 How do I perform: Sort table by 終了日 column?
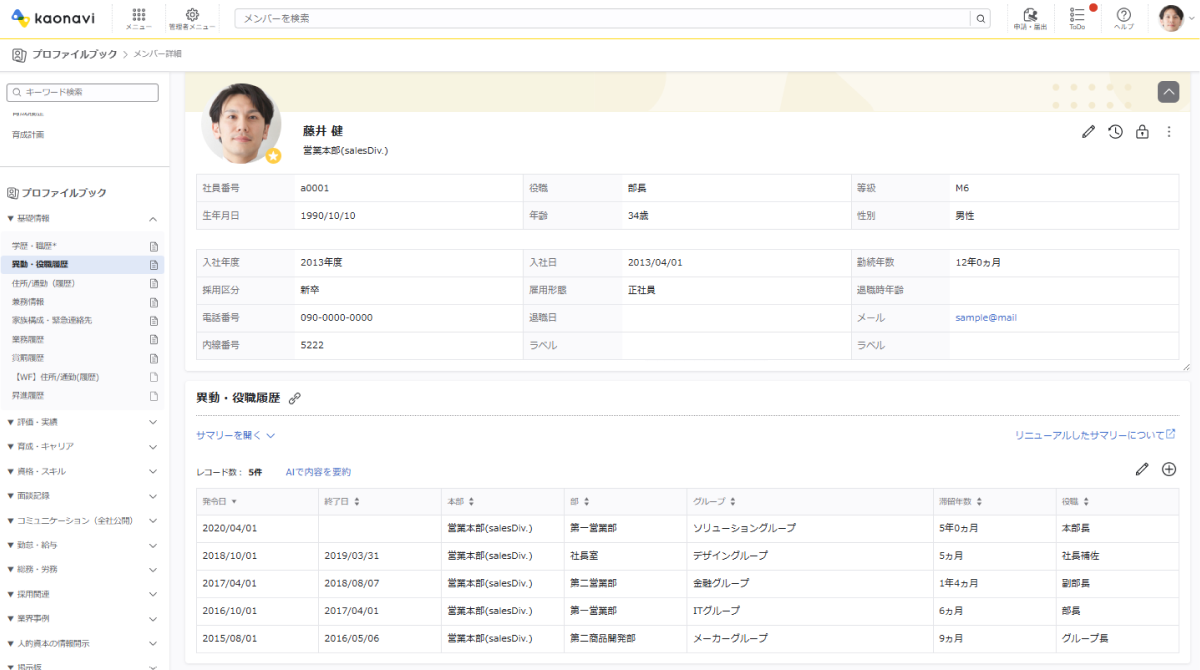(341, 501)
